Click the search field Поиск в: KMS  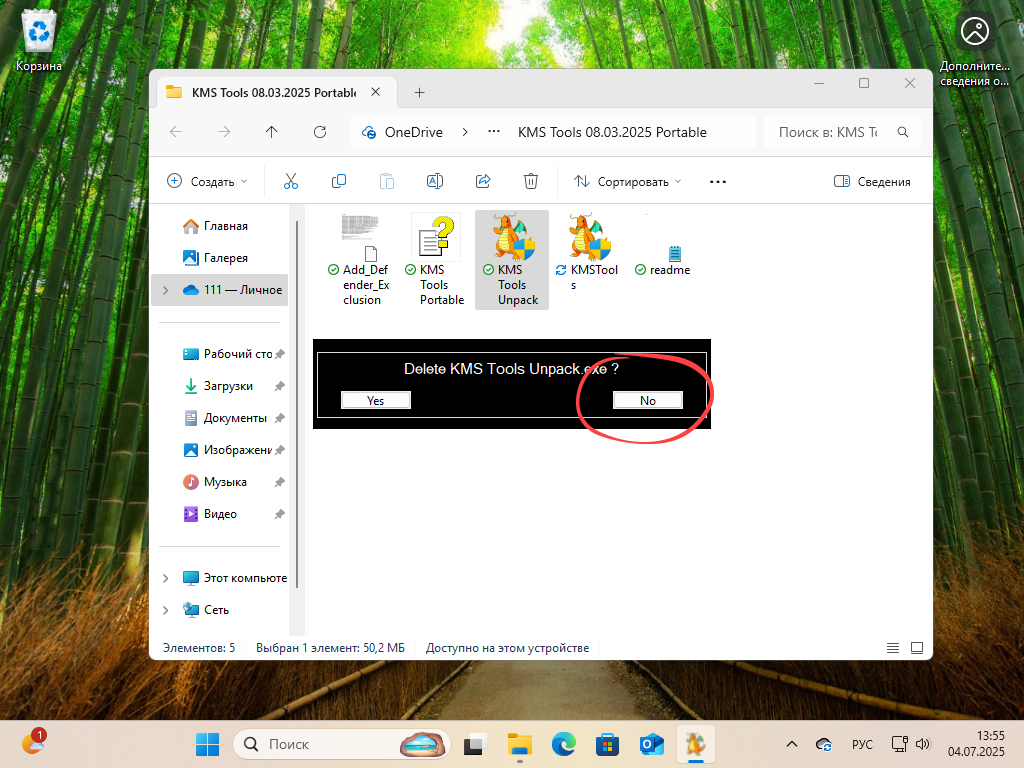(830, 132)
